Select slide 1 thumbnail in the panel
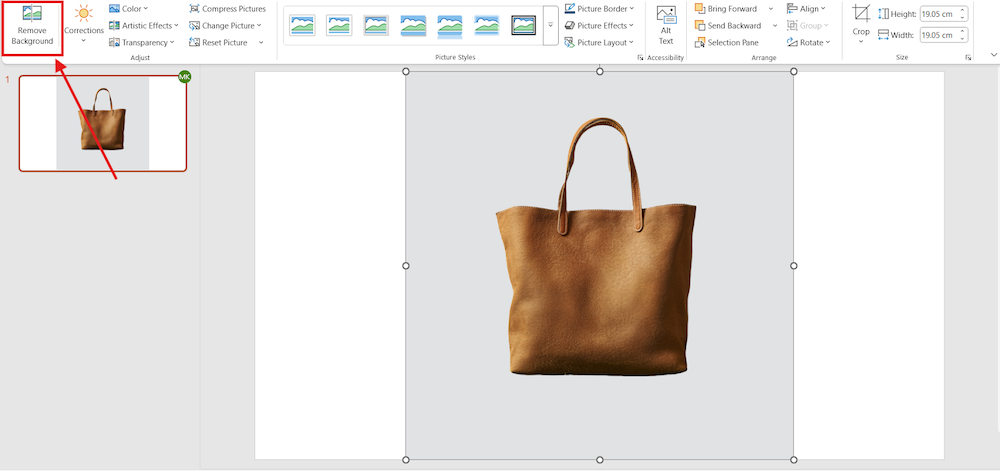 tap(103, 124)
